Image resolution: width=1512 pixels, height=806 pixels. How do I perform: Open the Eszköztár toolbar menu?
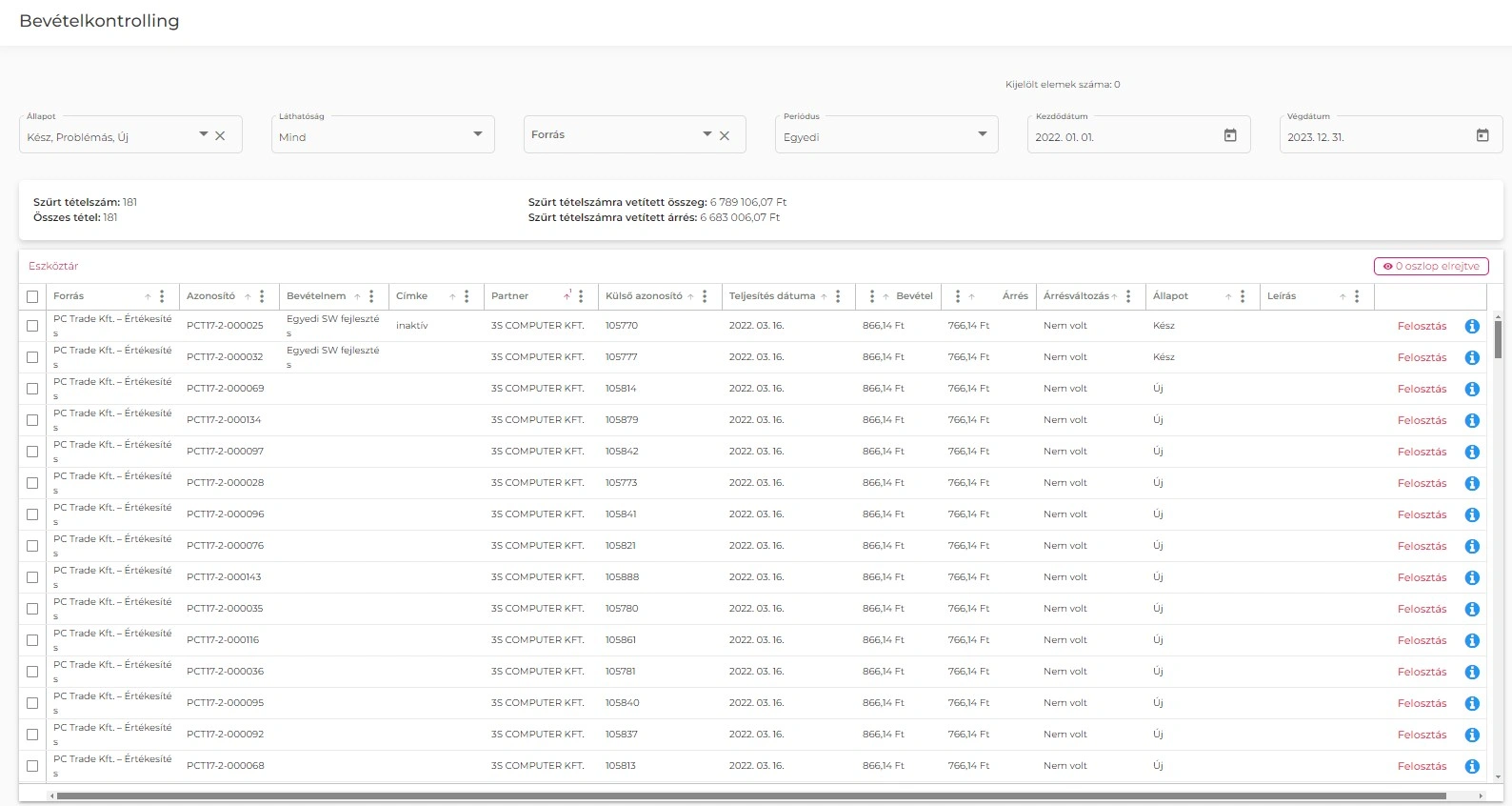(x=53, y=266)
